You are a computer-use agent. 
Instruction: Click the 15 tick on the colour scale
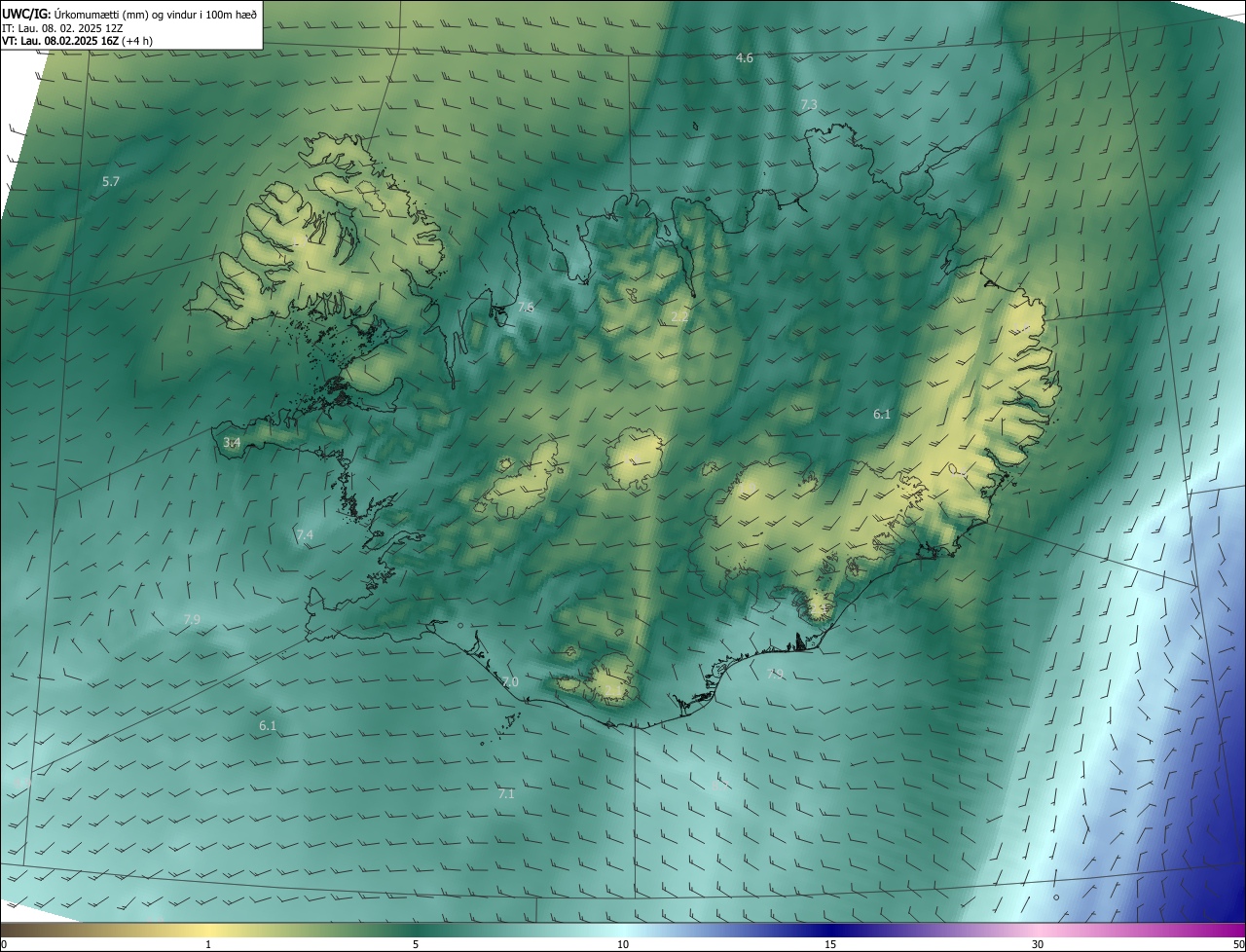tap(830, 944)
